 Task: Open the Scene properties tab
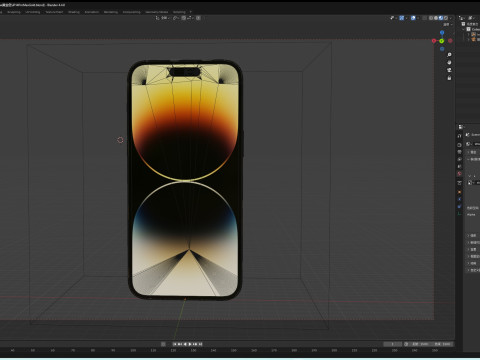pos(459,166)
